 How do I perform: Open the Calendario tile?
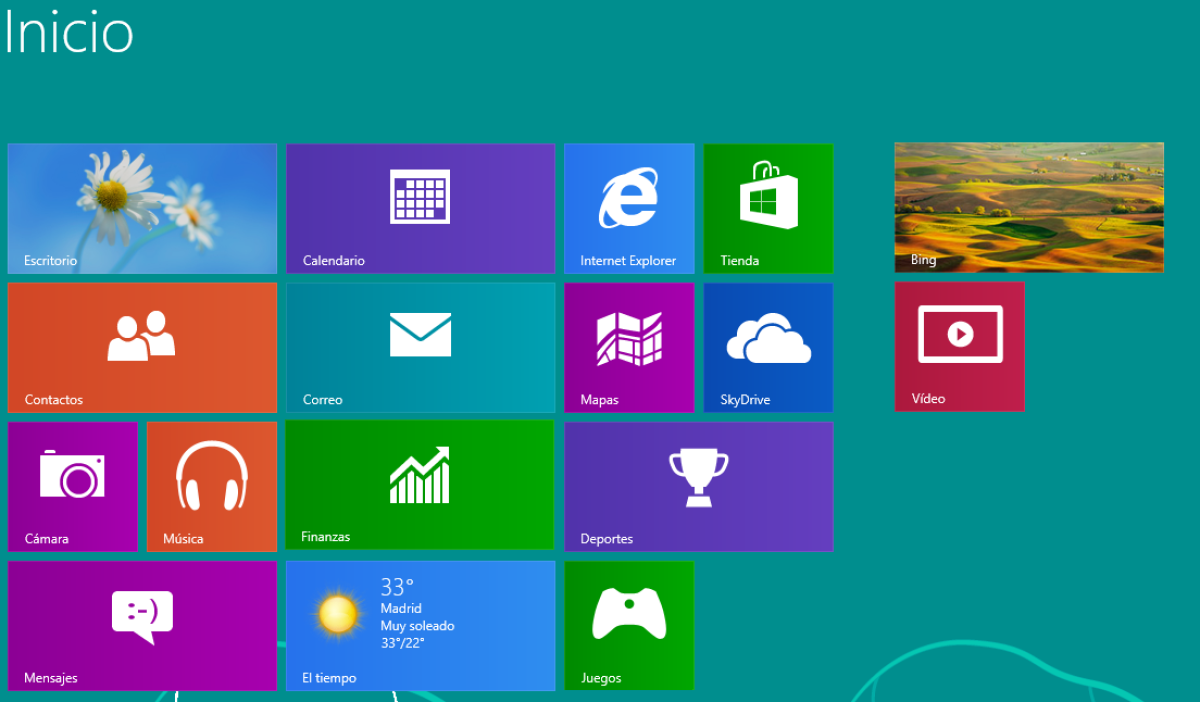click(x=420, y=208)
